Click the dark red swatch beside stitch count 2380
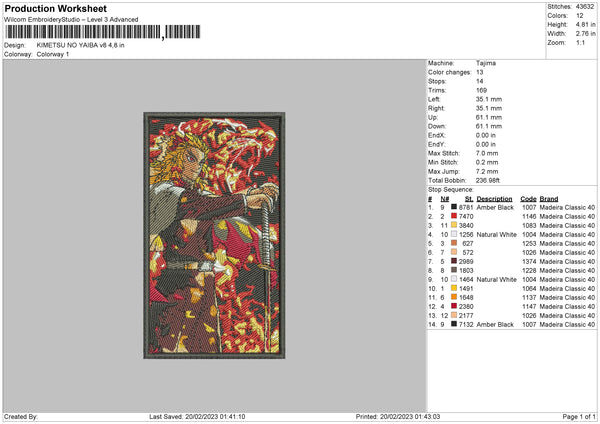The height and width of the screenshot is (424, 600). click(454, 306)
